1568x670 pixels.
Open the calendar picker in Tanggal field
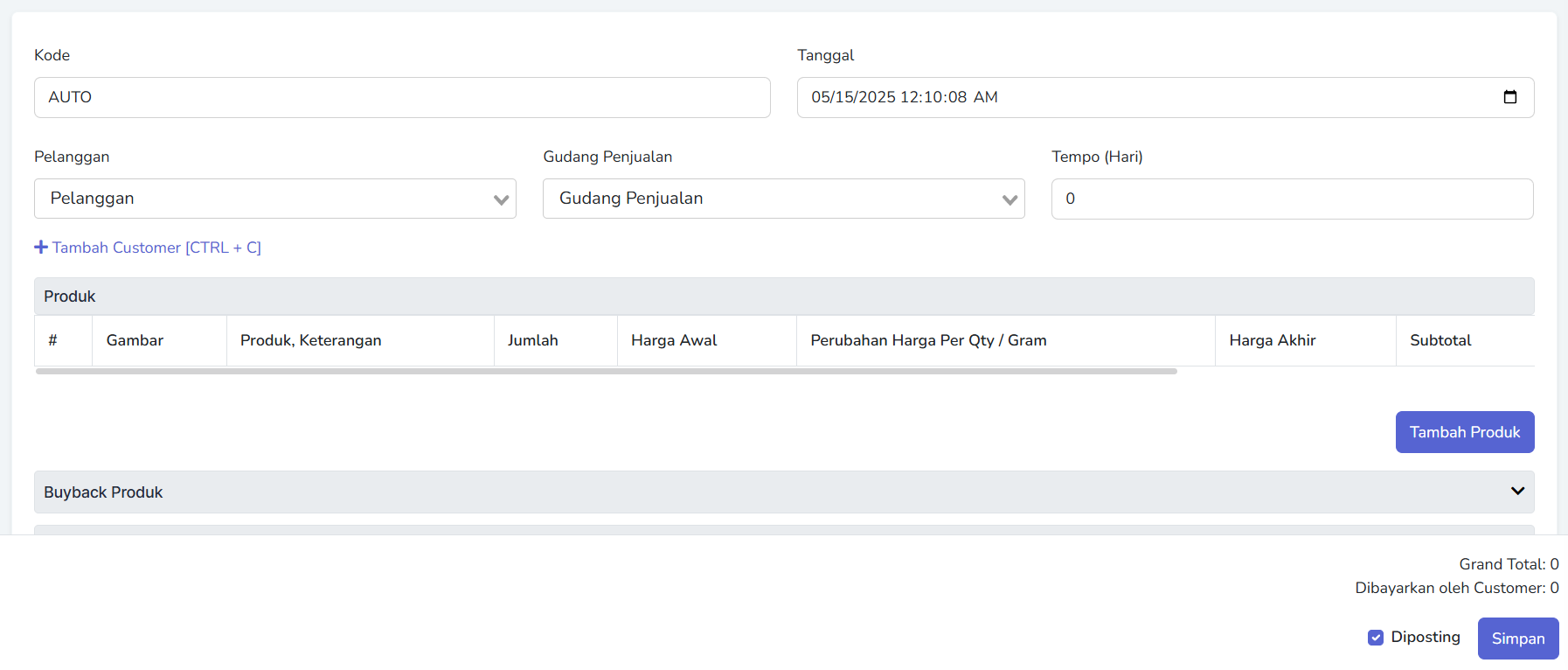1509,97
